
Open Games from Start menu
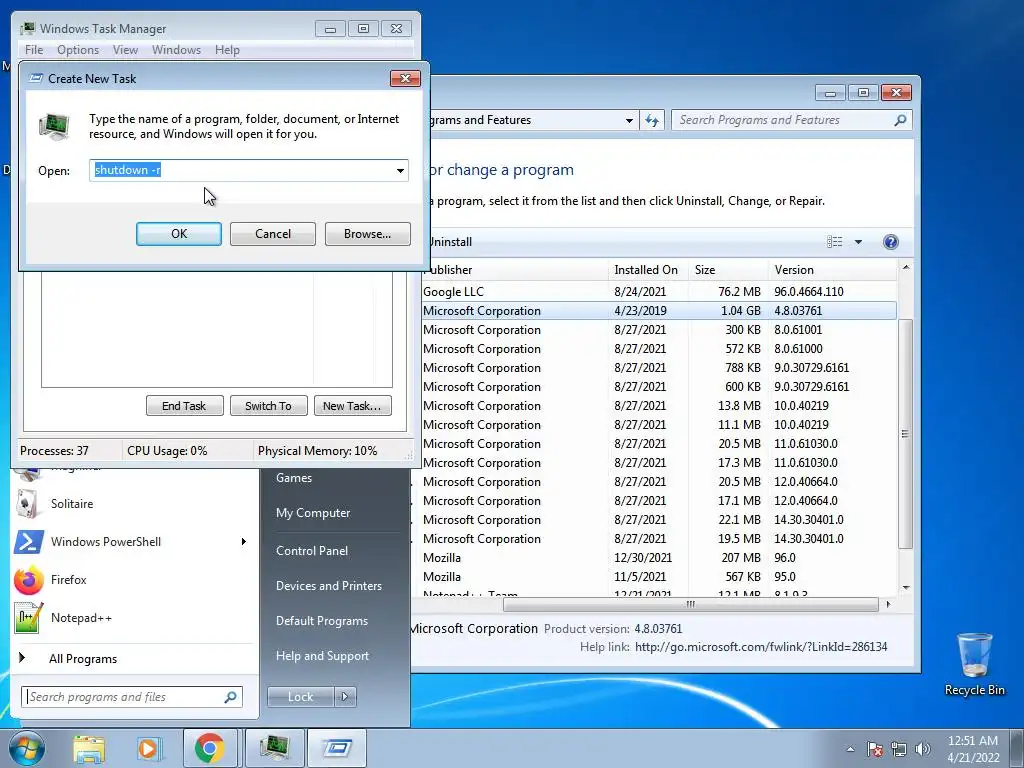coord(294,478)
